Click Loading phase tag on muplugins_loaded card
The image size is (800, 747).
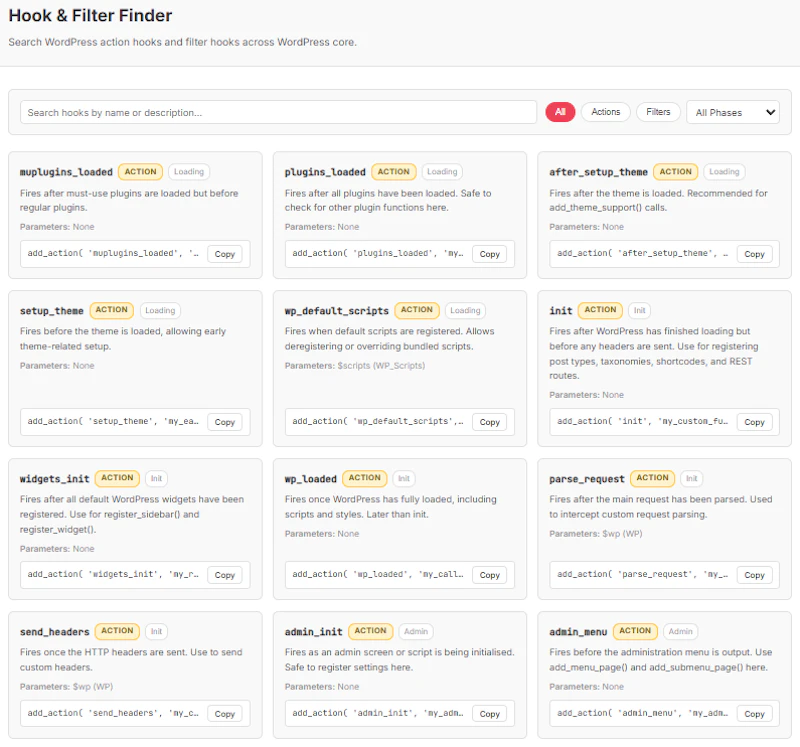(189, 172)
